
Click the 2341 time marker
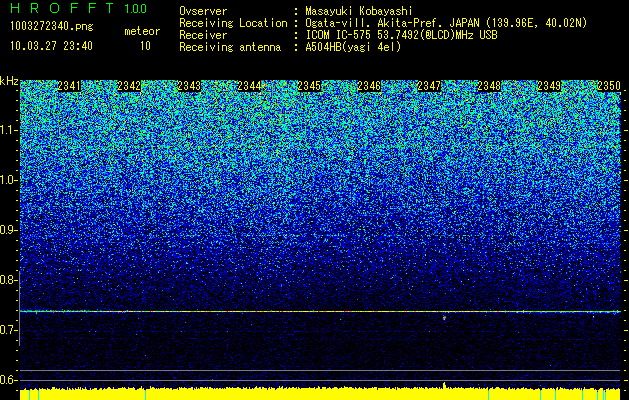tap(69, 86)
